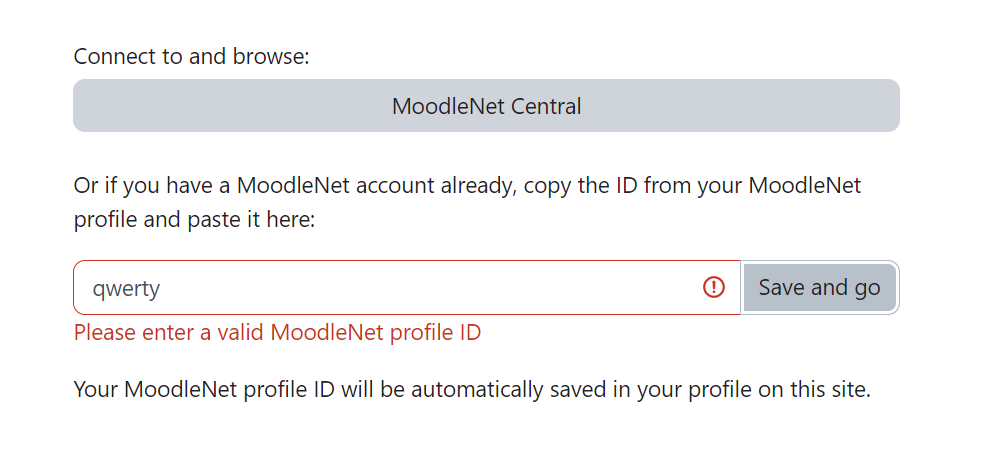The width and height of the screenshot is (985, 474).
Task: Click the word 'Save' on the submit button
Action: [x=782, y=288]
